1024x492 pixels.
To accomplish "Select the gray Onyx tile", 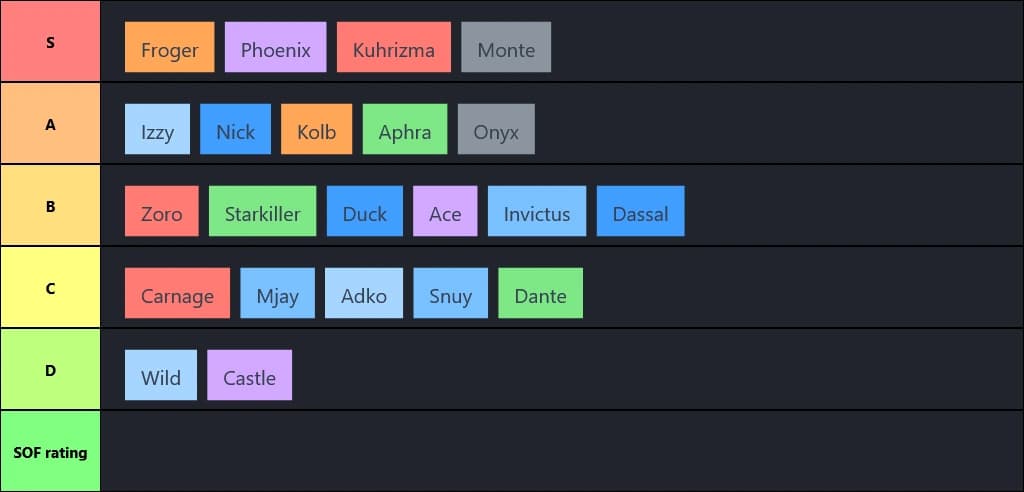I will click(x=496, y=130).
